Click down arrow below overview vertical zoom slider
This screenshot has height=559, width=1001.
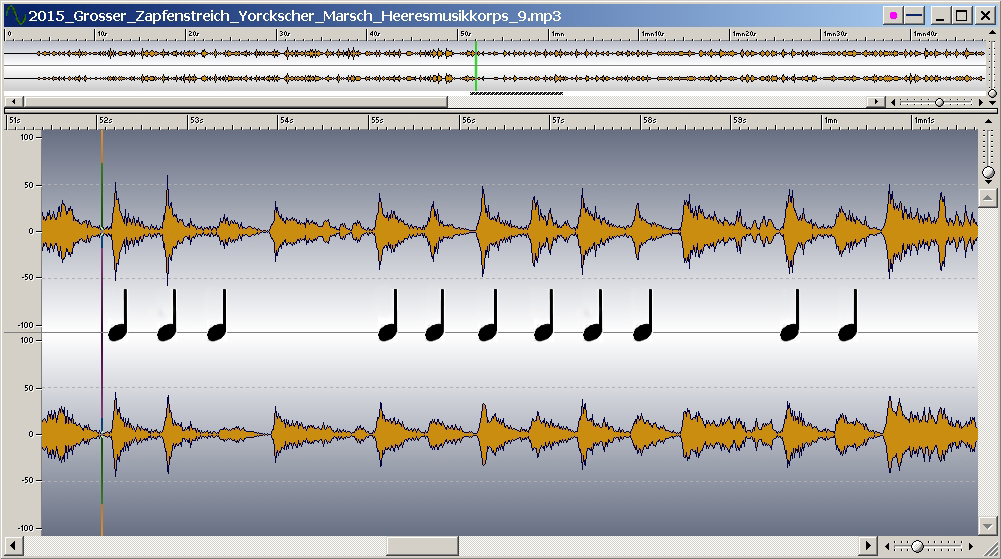(x=992, y=102)
